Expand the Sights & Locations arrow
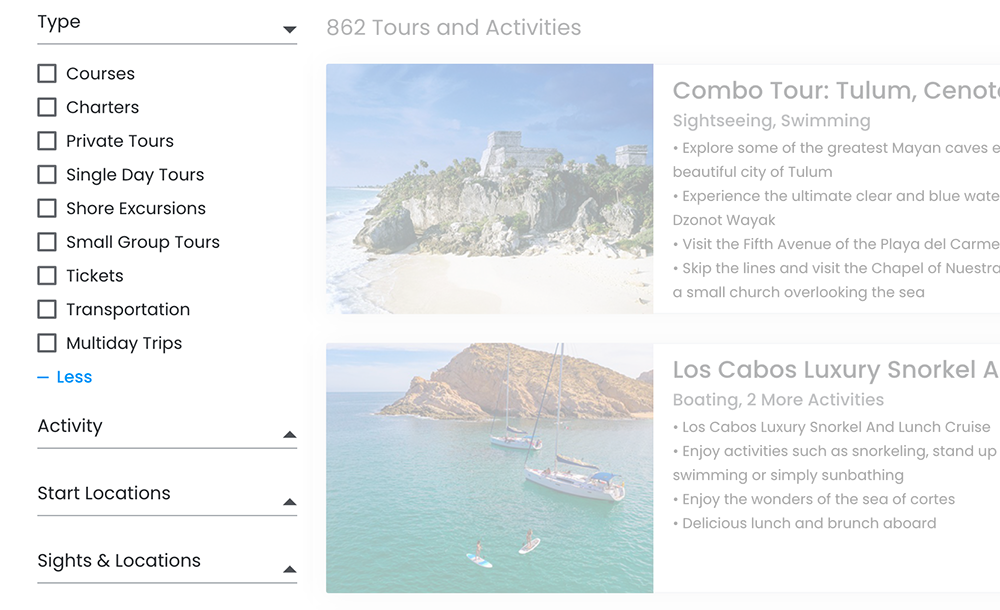1000x610 pixels. pyautogui.click(x=289, y=570)
